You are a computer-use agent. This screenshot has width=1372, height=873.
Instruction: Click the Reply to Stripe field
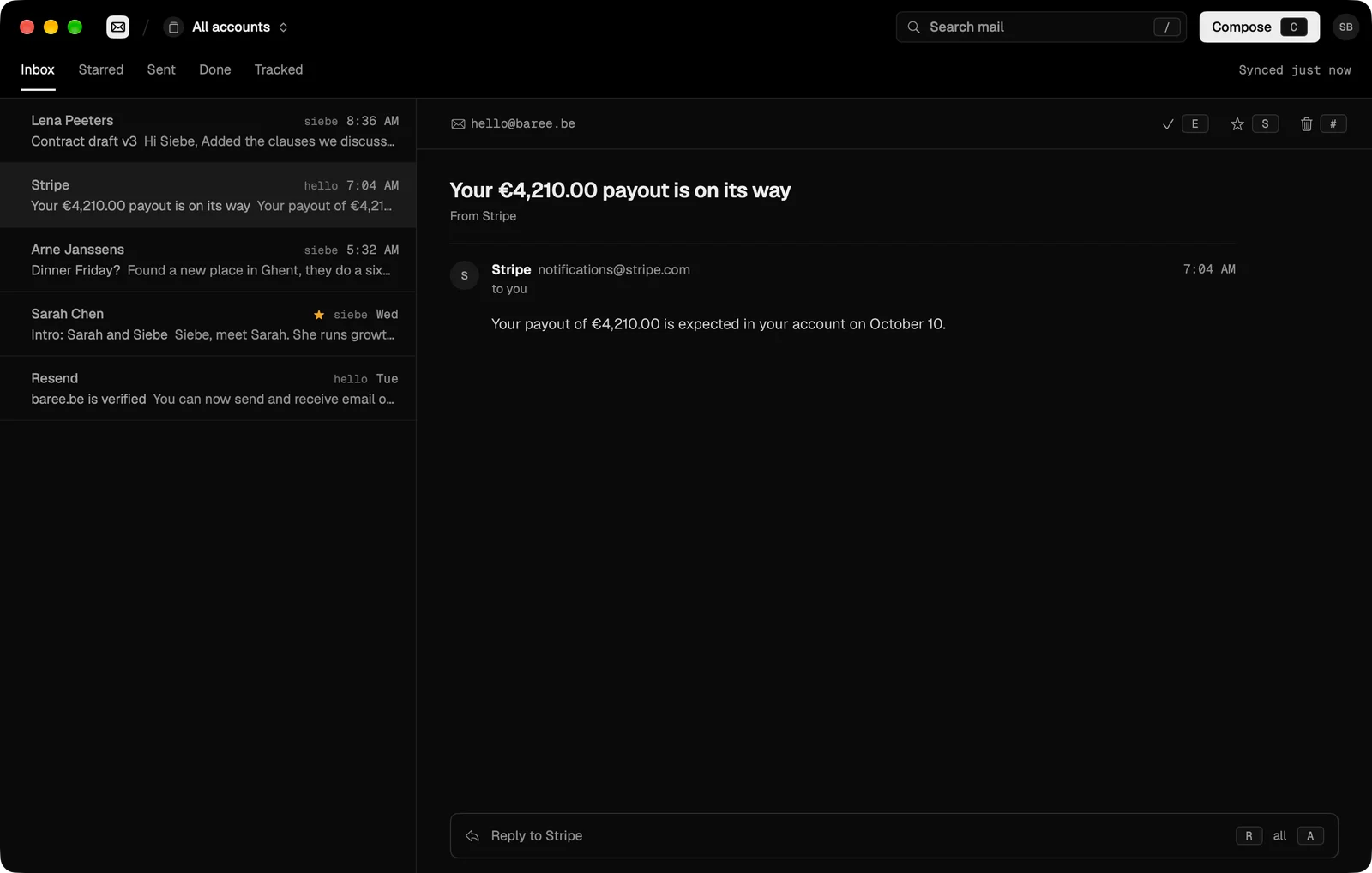[894, 836]
